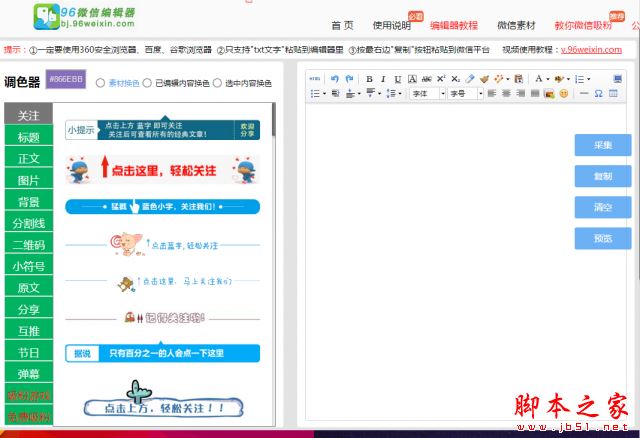
Task: Select the paste plain text icon
Action: pos(518,79)
